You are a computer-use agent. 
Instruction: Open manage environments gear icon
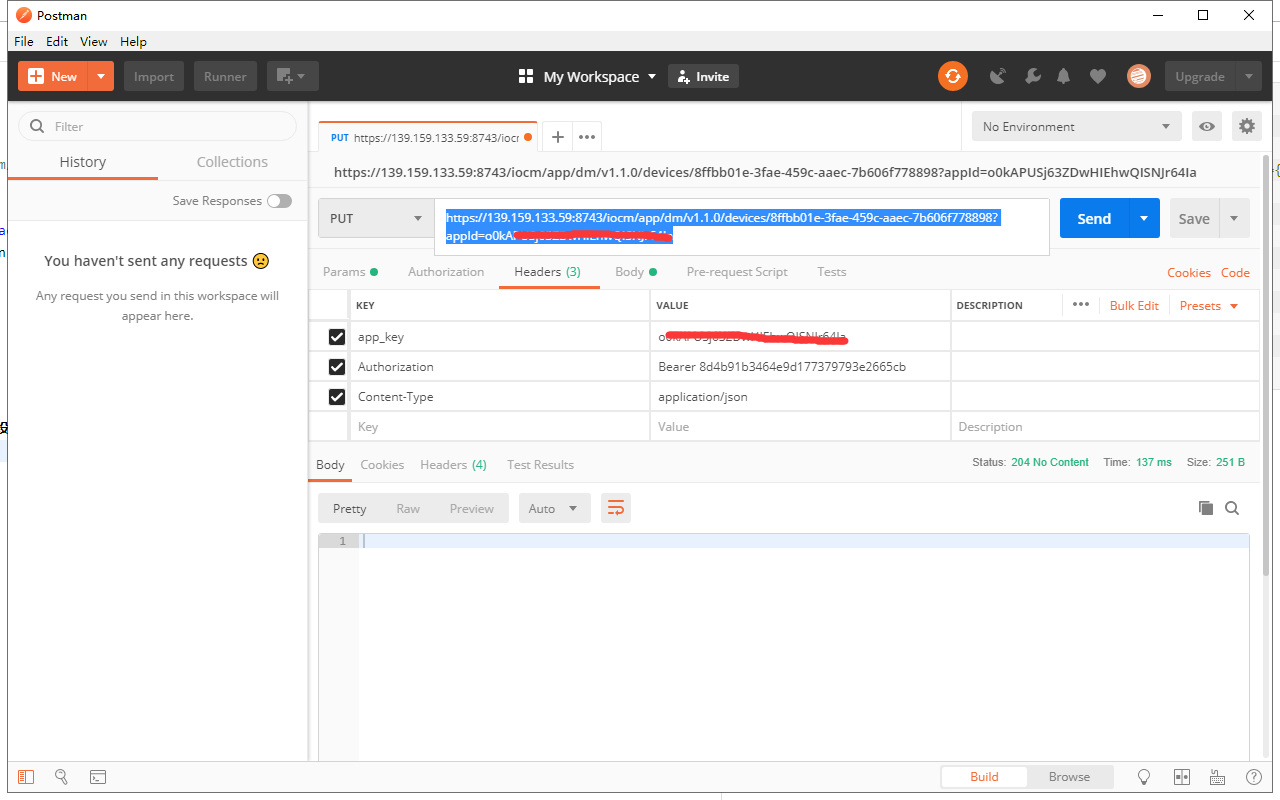tap(1247, 126)
